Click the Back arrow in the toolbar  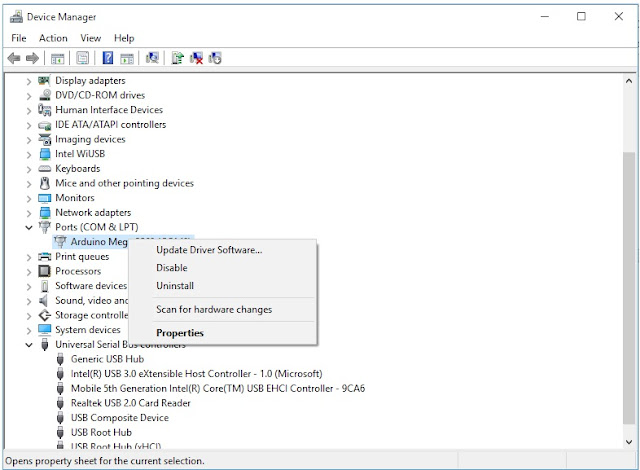pyautogui.click(x=14, y=58)
